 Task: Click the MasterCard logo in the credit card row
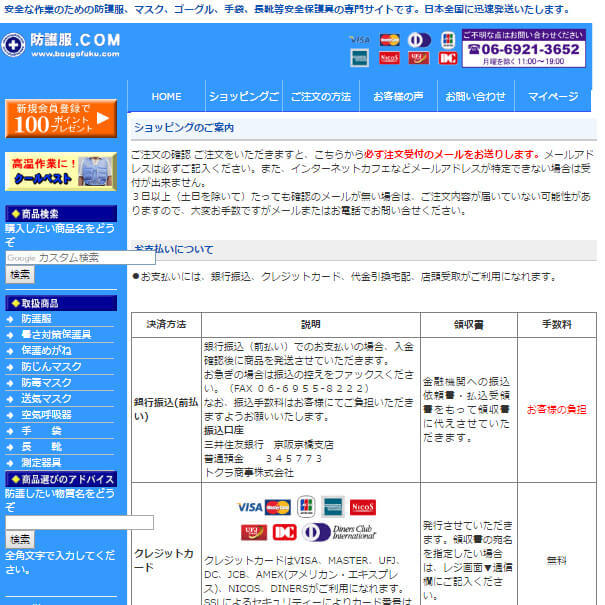(x=278, y=507)
